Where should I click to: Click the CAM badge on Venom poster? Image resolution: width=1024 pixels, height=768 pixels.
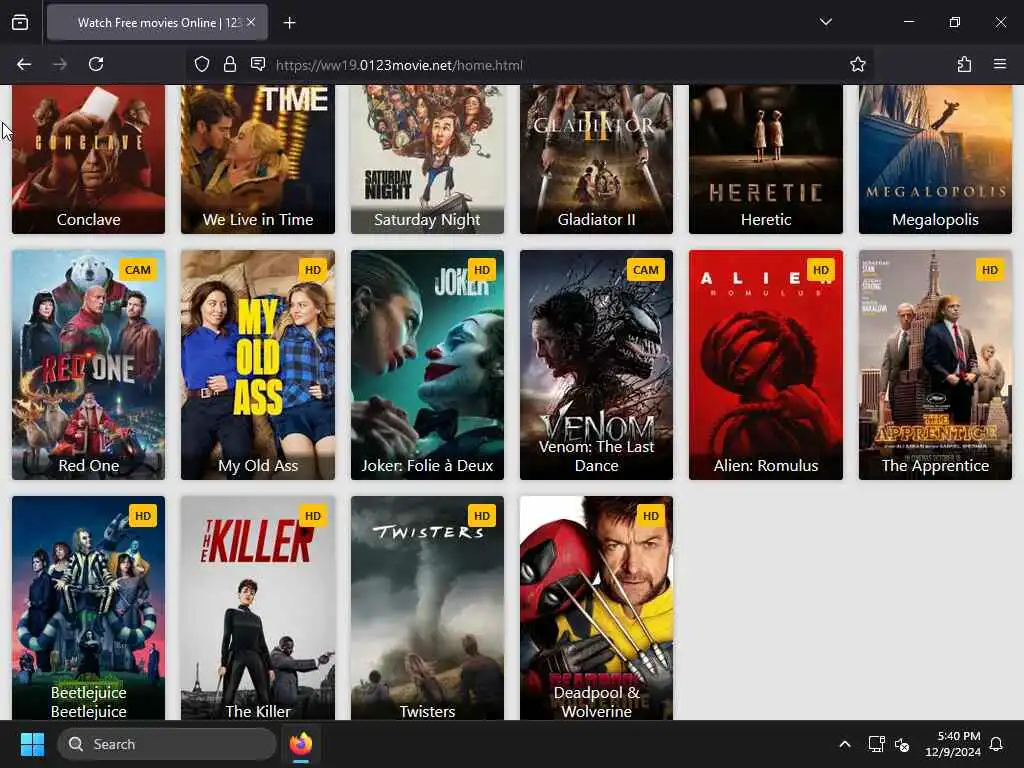click(645, 270)
